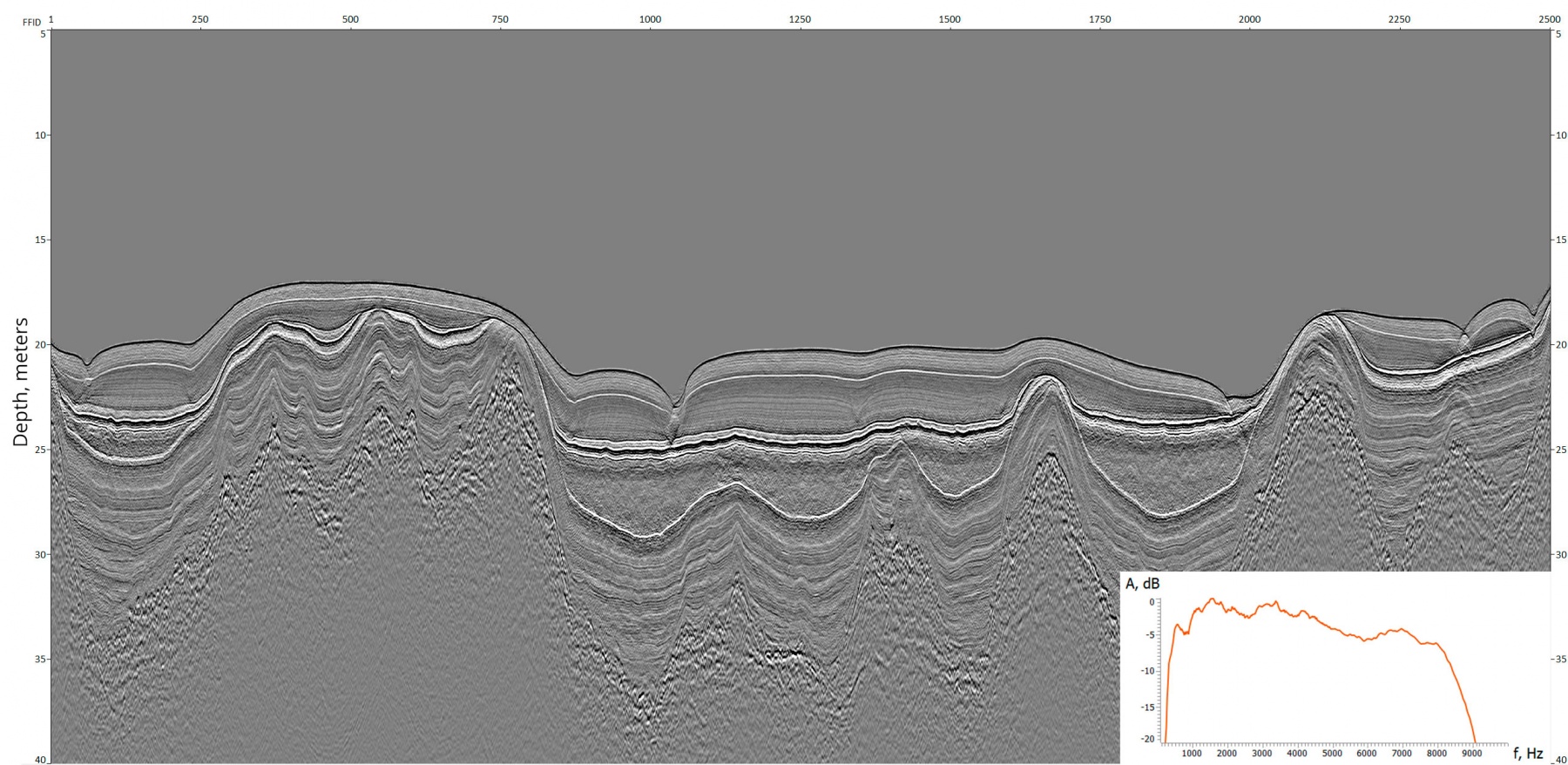Select the FFID 2500 tick label
This screenshot has height=765, width=1568.
(x=1550, y=19)
